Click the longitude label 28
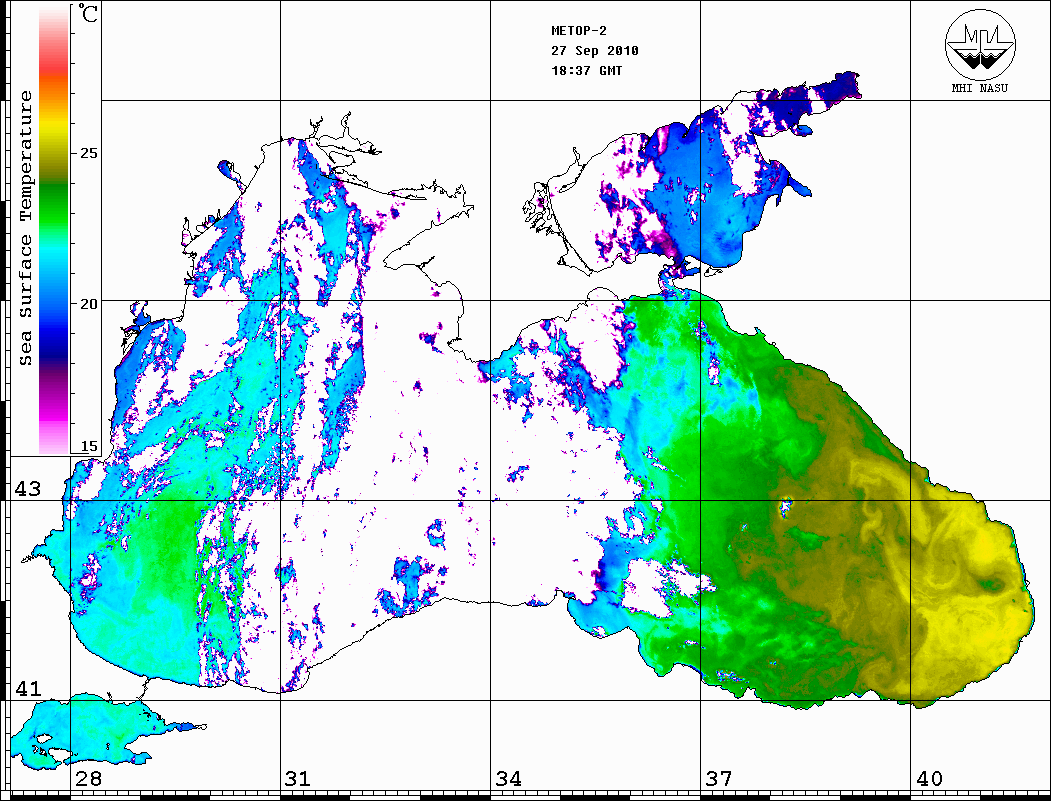Screen dimensions: 1051x801 (x=88, y=779)
